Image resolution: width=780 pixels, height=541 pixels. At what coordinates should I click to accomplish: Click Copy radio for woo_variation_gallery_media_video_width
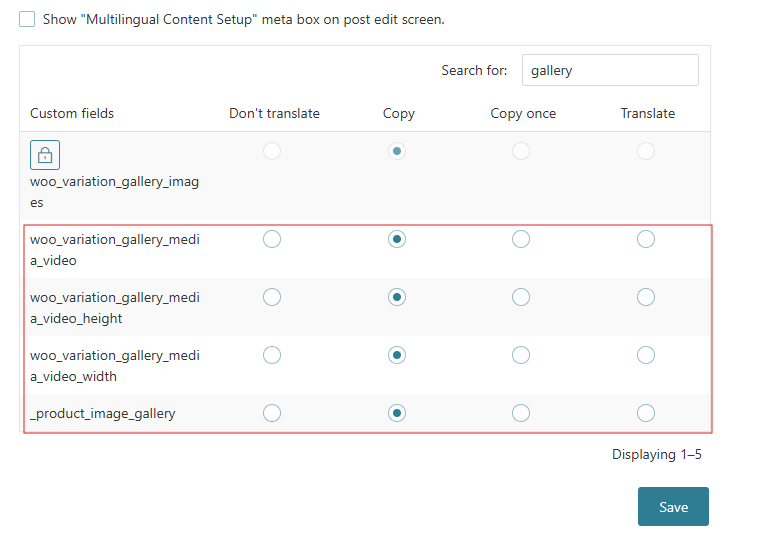397,355
